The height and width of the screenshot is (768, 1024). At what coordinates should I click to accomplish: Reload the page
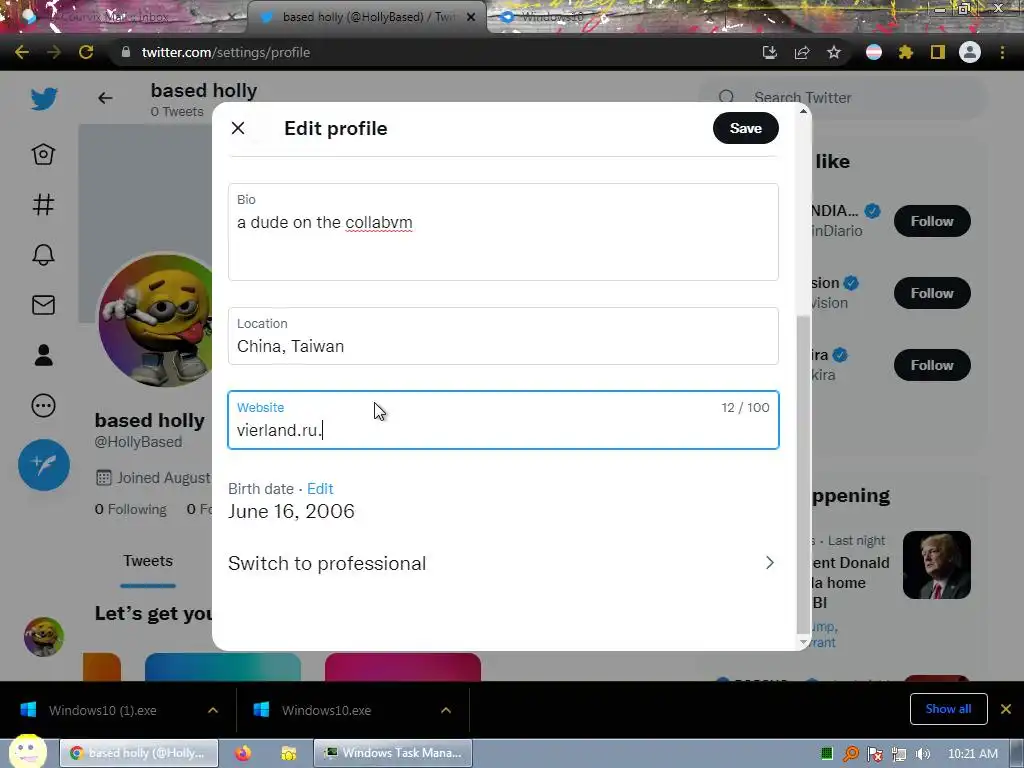click(86, 52)
